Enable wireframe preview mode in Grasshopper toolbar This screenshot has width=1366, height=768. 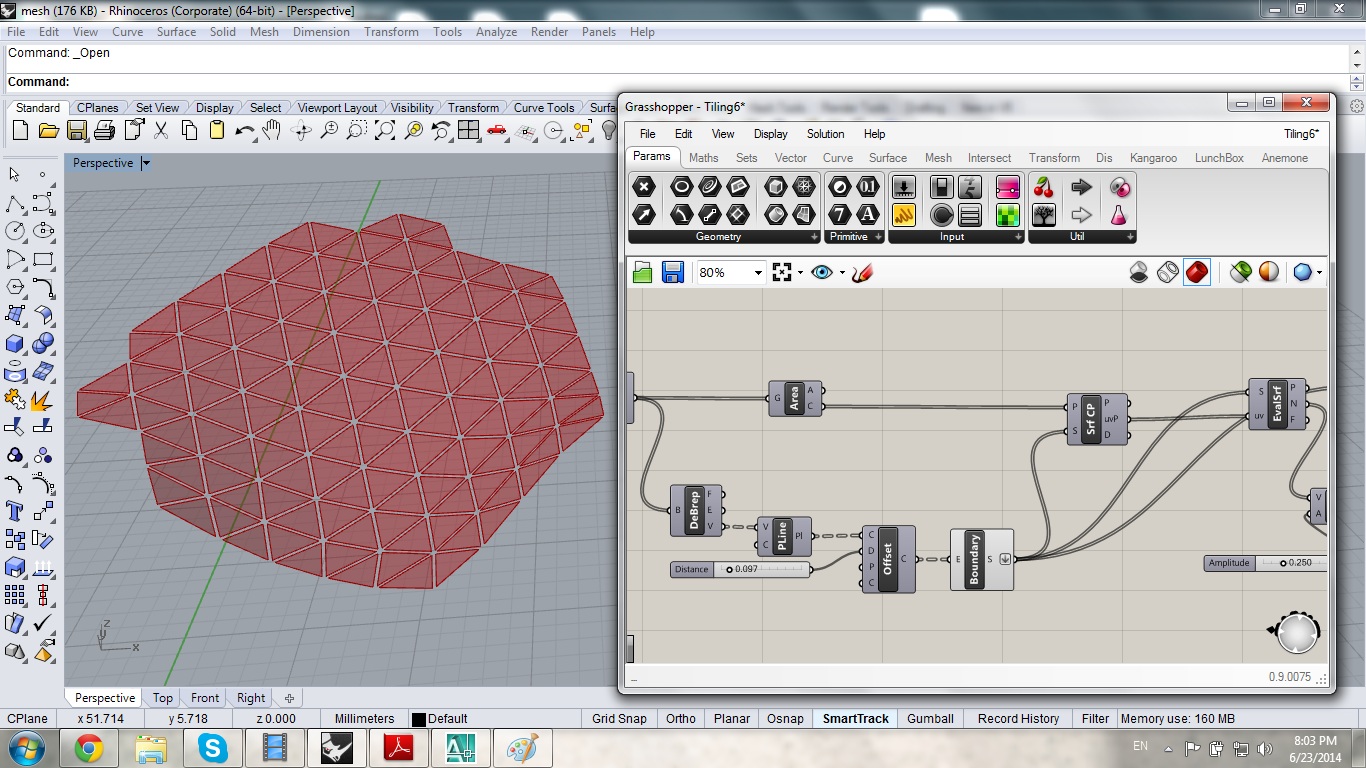pyautogui.click(x=1167, y=272)
